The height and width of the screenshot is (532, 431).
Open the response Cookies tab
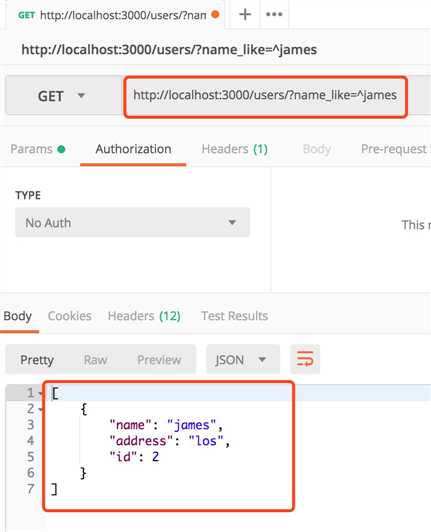tap(70, 316)
